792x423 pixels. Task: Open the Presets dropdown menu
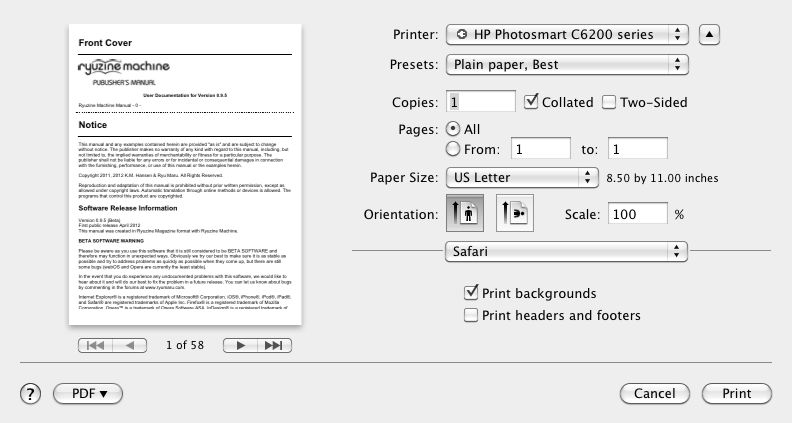click(567, 65)
